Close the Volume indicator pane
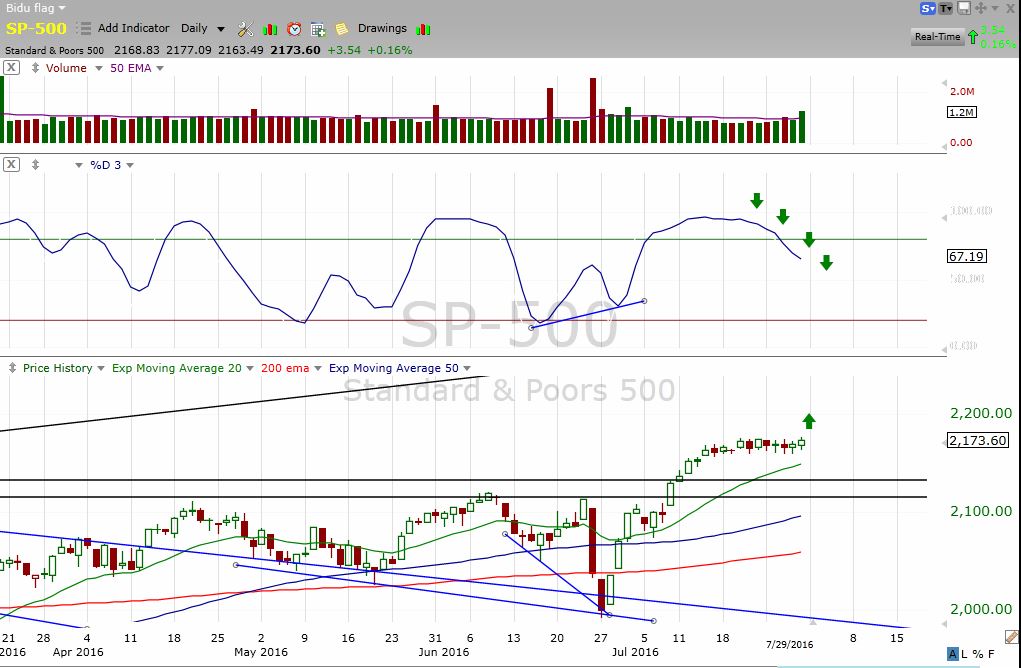The height and width of the screenshot is (668, 1021). pos(11,68)
